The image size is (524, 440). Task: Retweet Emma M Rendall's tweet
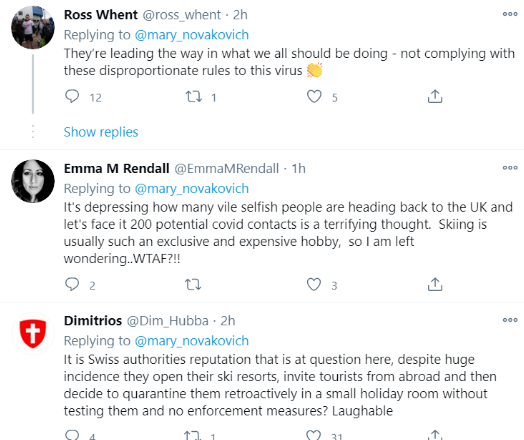click(x=193, y=285)
